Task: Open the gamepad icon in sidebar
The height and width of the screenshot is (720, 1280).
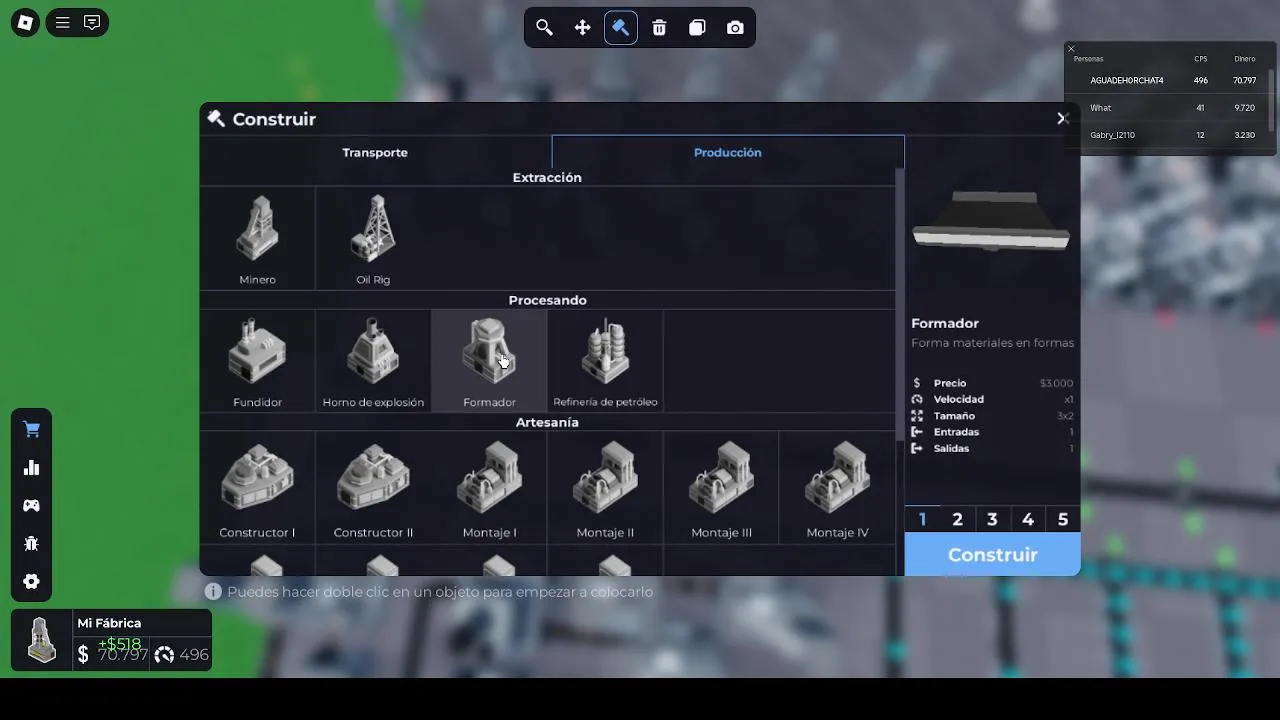Action: 32,506
